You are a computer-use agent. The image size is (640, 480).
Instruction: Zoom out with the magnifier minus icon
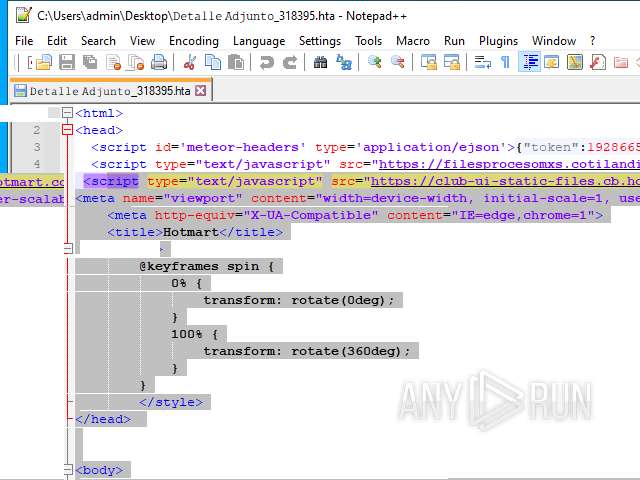(x=398, y=62)
